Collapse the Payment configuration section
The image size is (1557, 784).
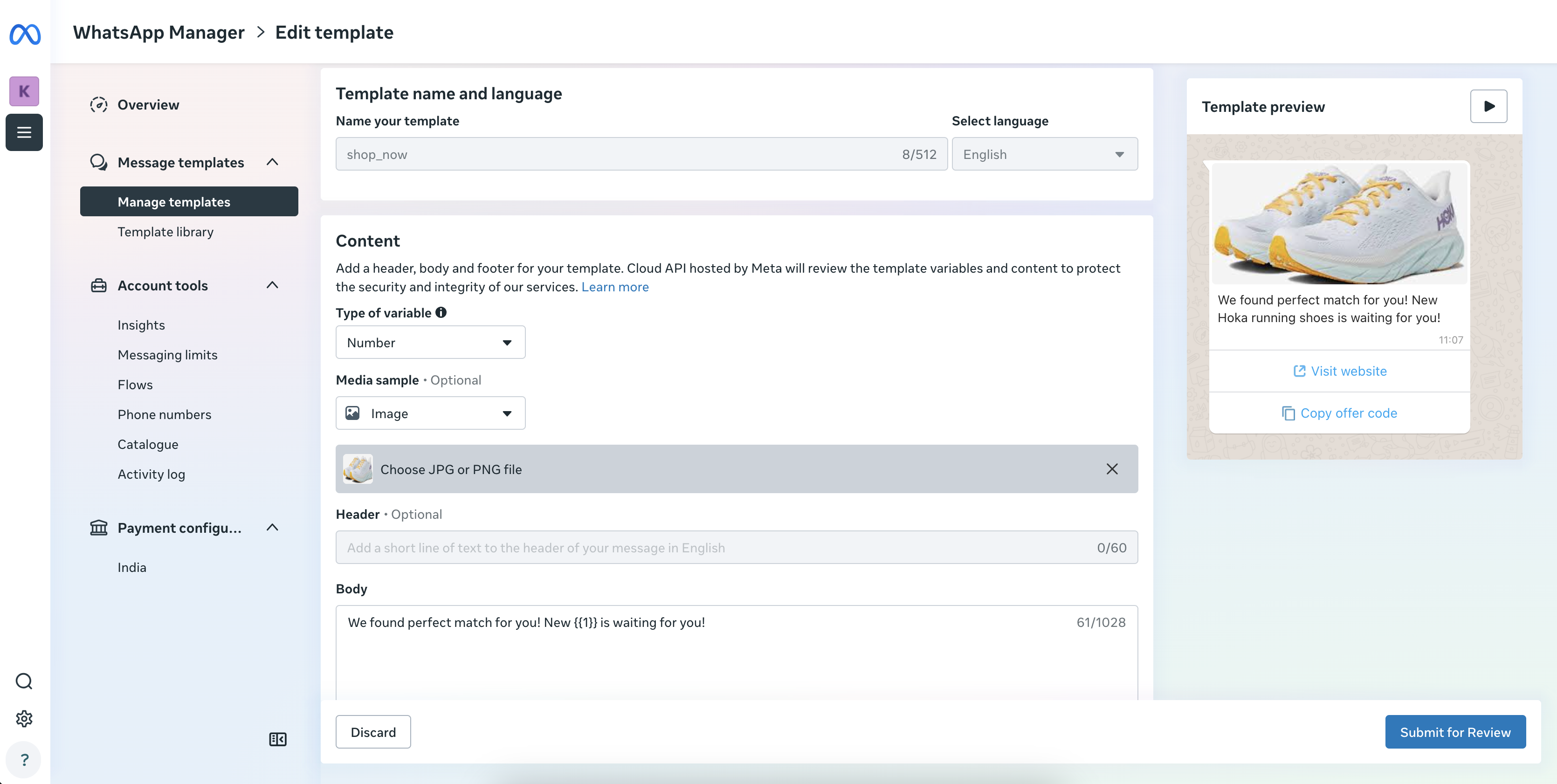(x=272, y=527)
